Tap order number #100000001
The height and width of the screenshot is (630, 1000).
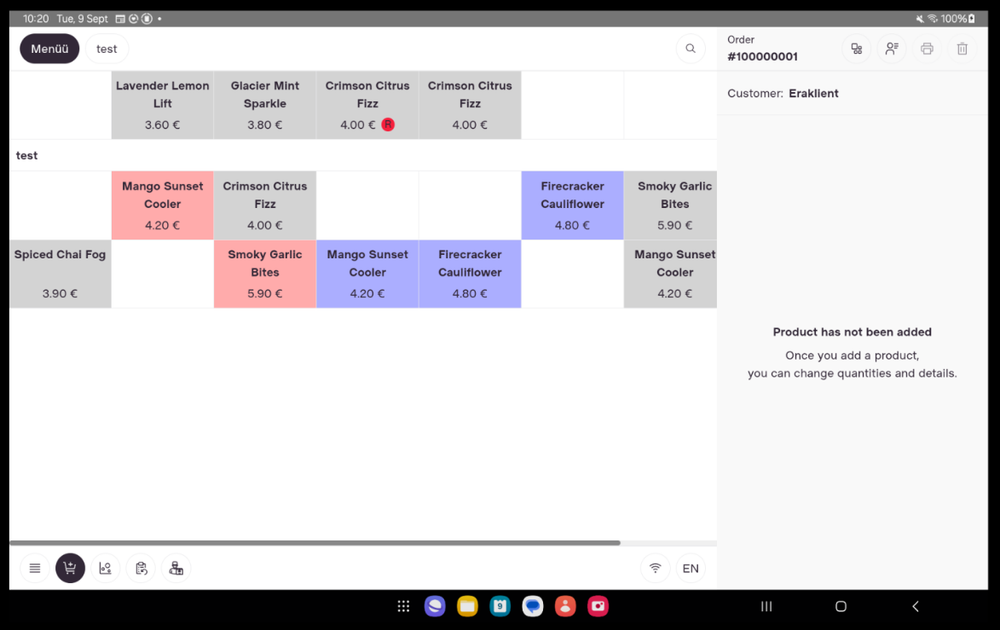762,57
